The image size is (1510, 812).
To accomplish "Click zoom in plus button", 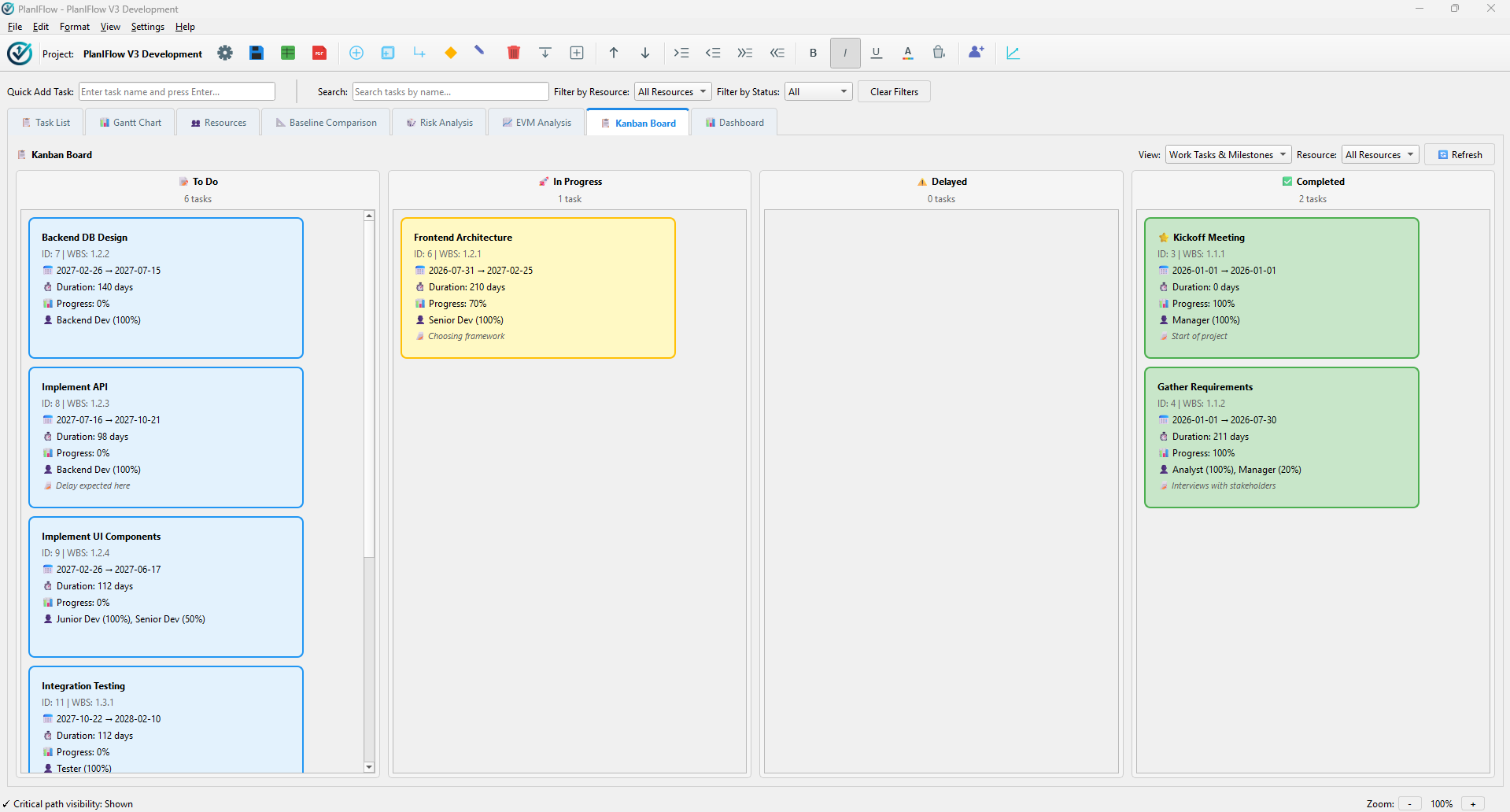I will [x=1473, y=803].
